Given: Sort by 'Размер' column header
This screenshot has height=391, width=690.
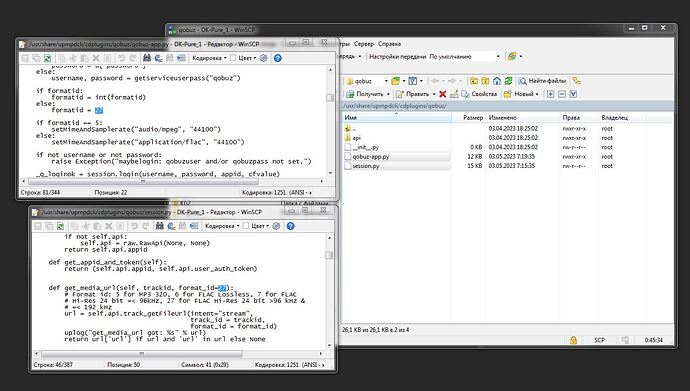Looking at the screenshot, I should [x=469, y=117].
